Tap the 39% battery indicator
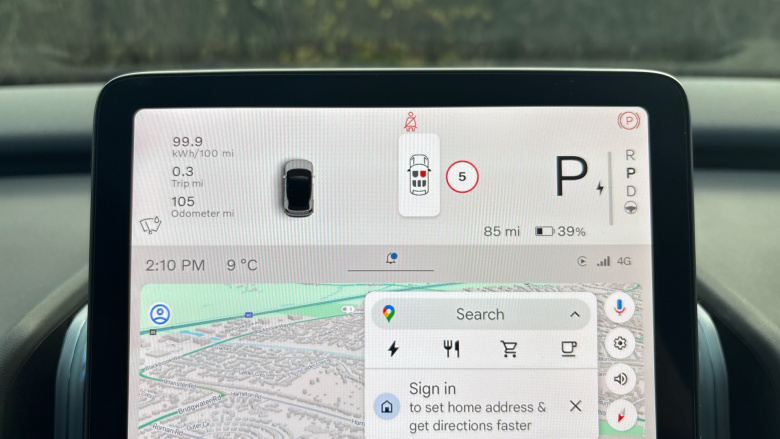Viewport: 780px width, 439px height. point(560,231)
